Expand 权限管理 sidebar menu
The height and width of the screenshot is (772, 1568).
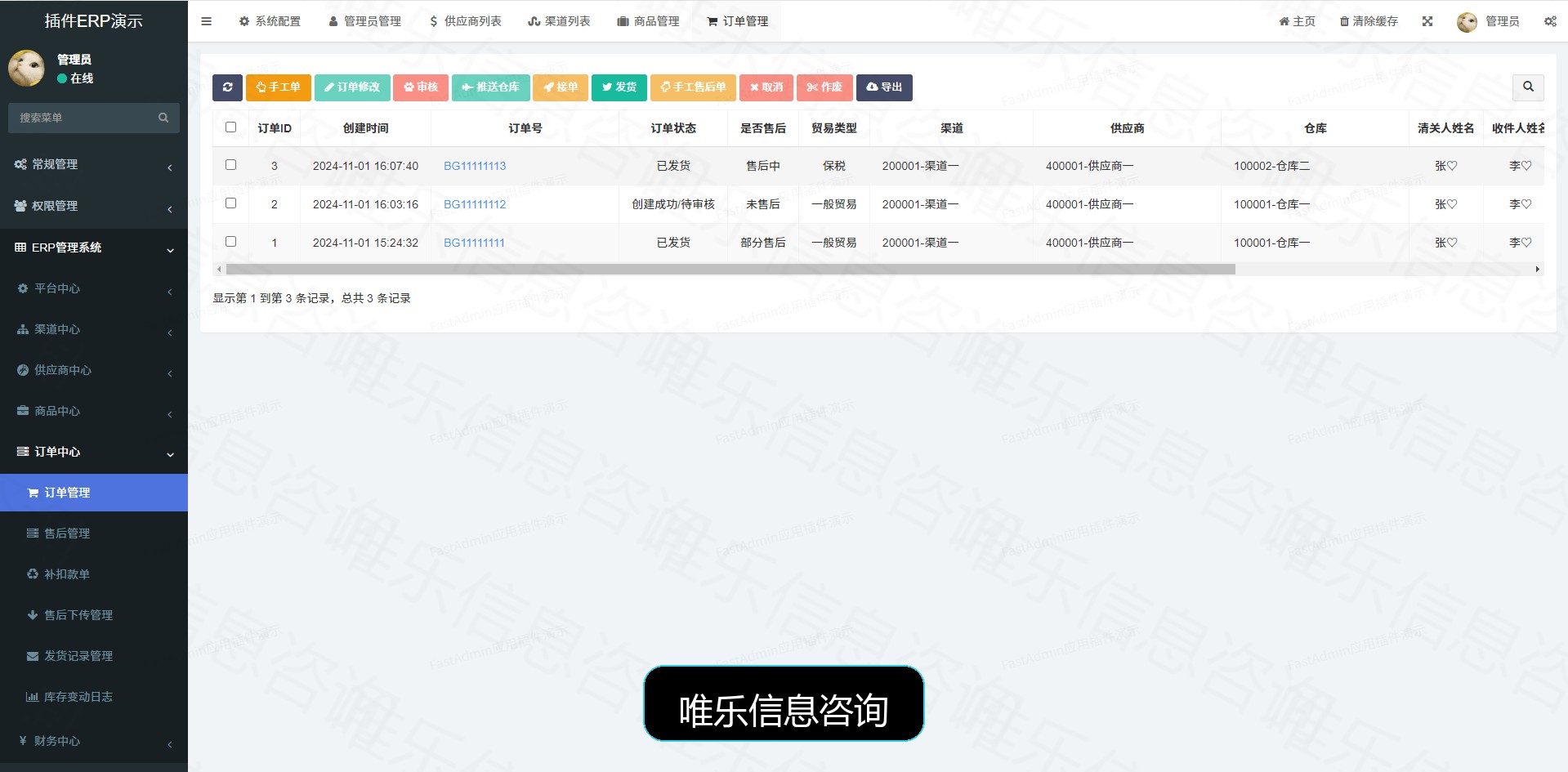[x=94, y=206]
